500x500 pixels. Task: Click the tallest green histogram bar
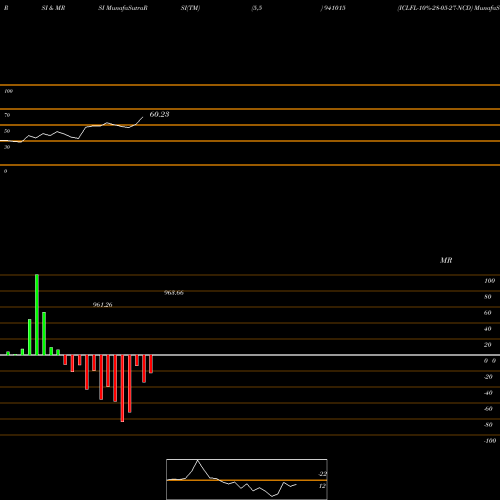click(x=37, y=315)
